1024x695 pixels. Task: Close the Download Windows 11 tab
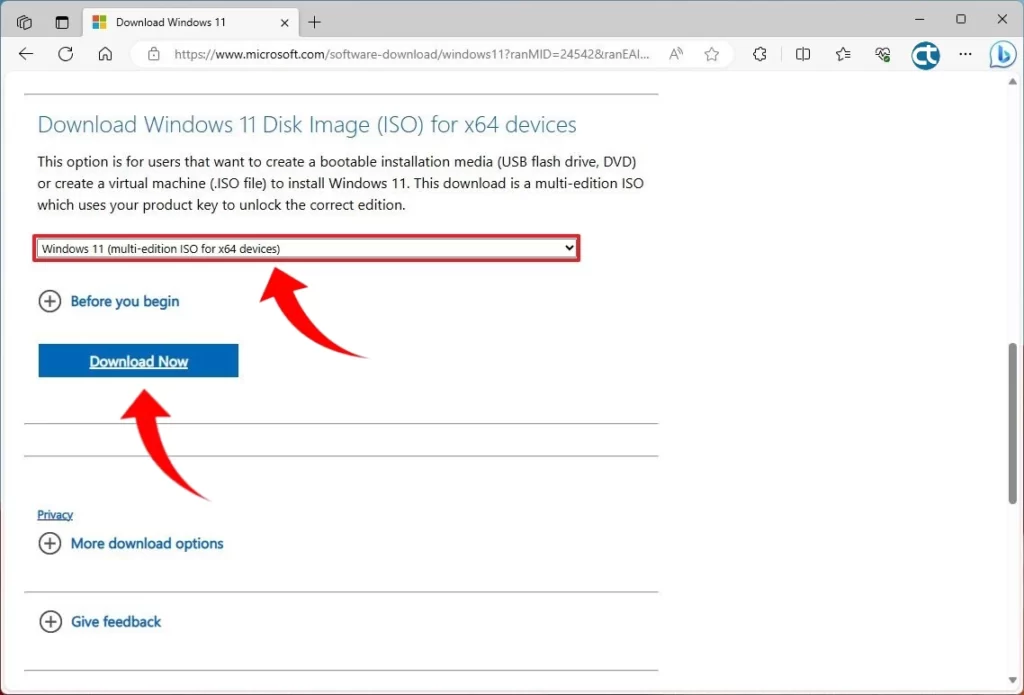point(285,23)
